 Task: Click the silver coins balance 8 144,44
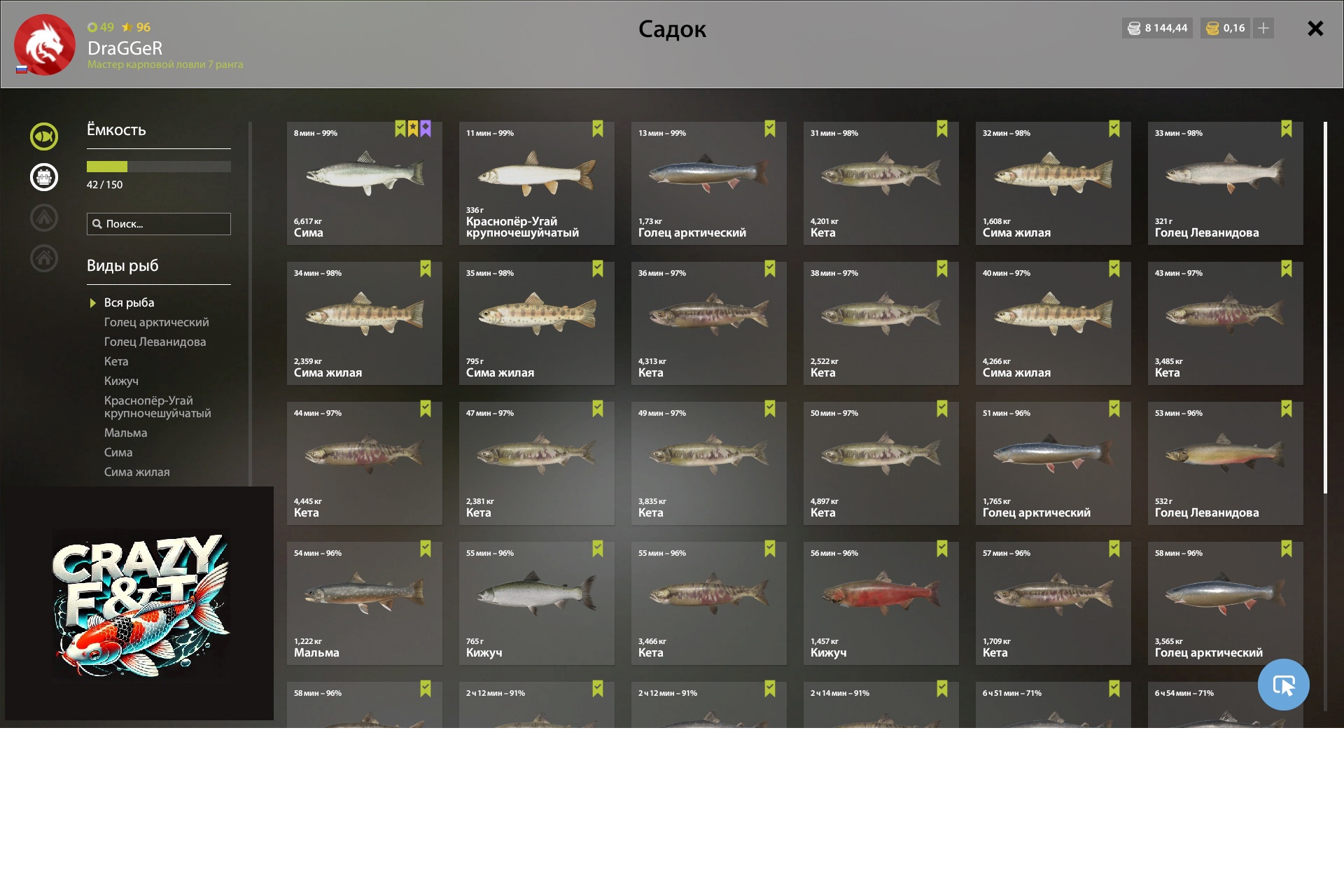click(x=1157, y=28)
